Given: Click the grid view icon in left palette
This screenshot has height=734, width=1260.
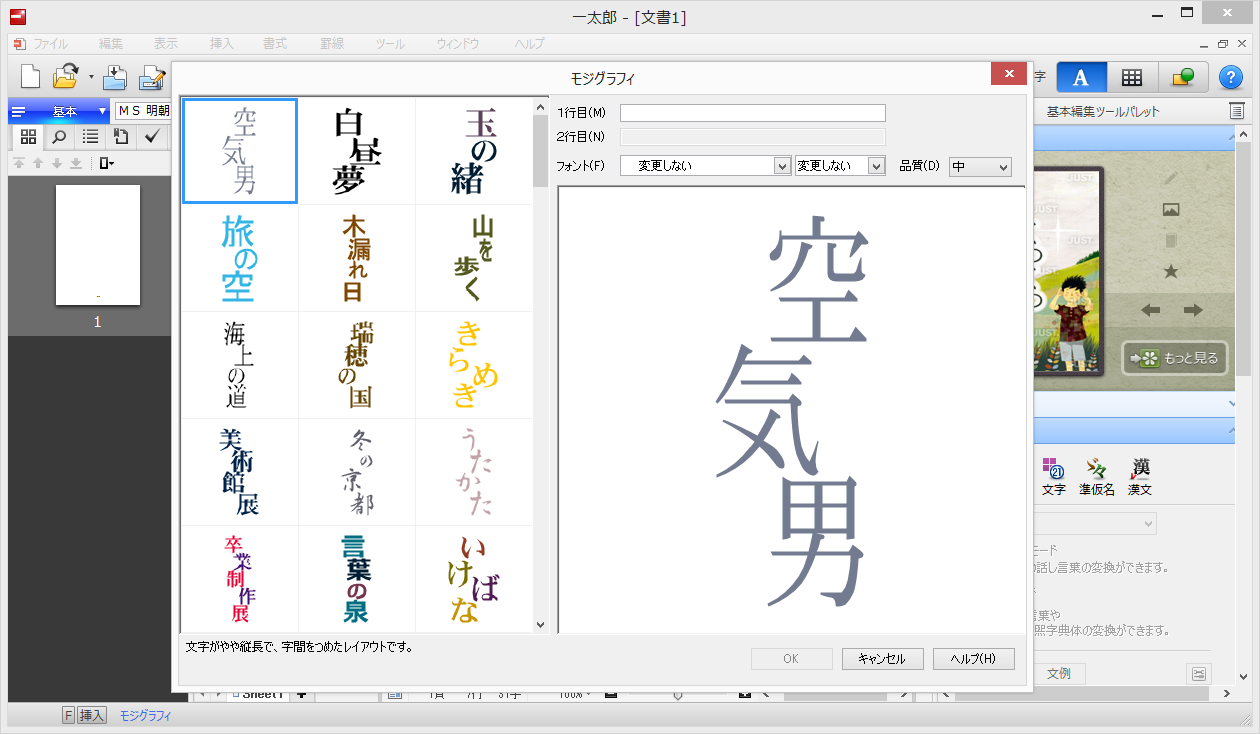Looking at the screenshot, I should [x=27, y=137].
